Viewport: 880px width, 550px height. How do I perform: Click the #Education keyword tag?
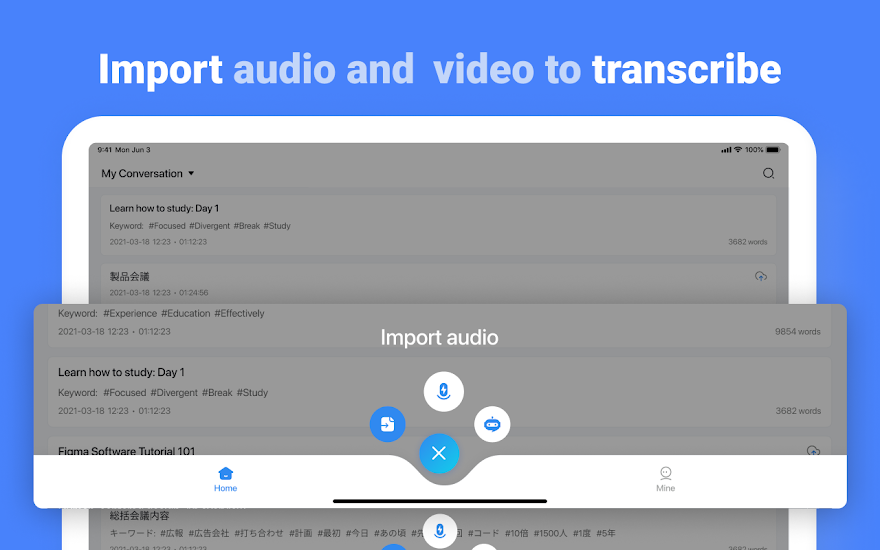pyautogui.click(x=185, y=313)
